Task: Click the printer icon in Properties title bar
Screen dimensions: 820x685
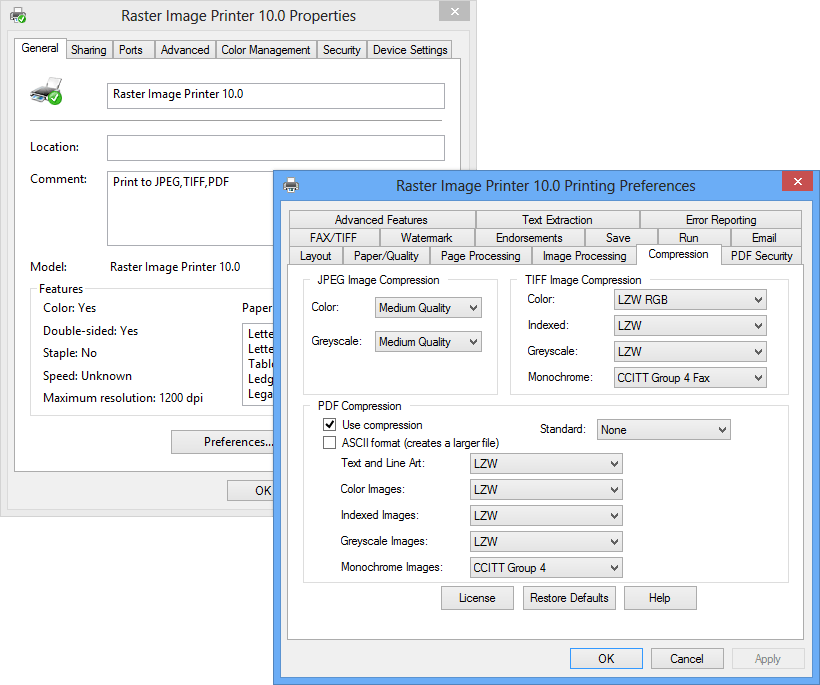Action: click(18, 14)
